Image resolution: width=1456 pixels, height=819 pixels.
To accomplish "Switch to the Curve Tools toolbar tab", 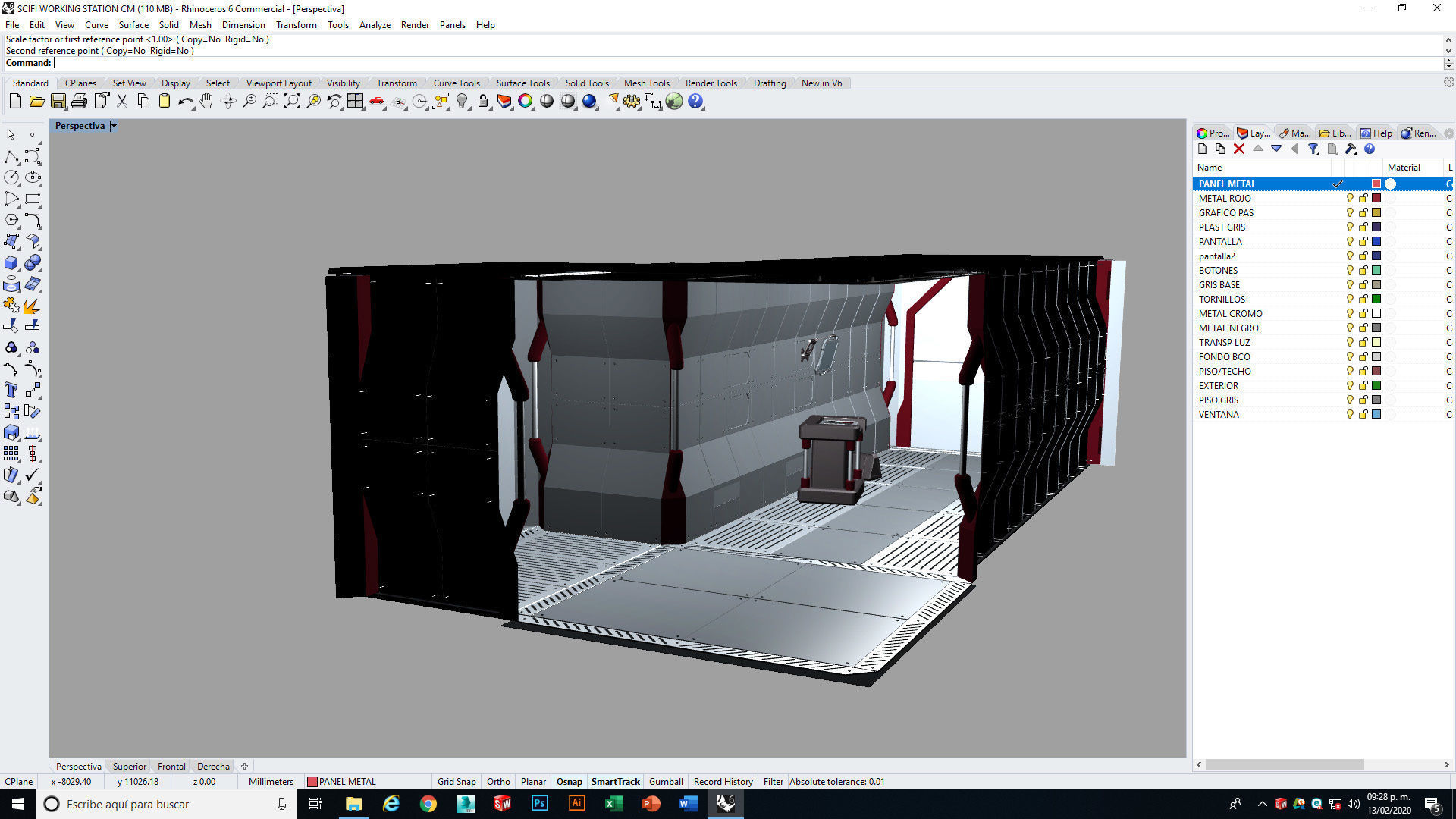I will (x=457, y=83).
